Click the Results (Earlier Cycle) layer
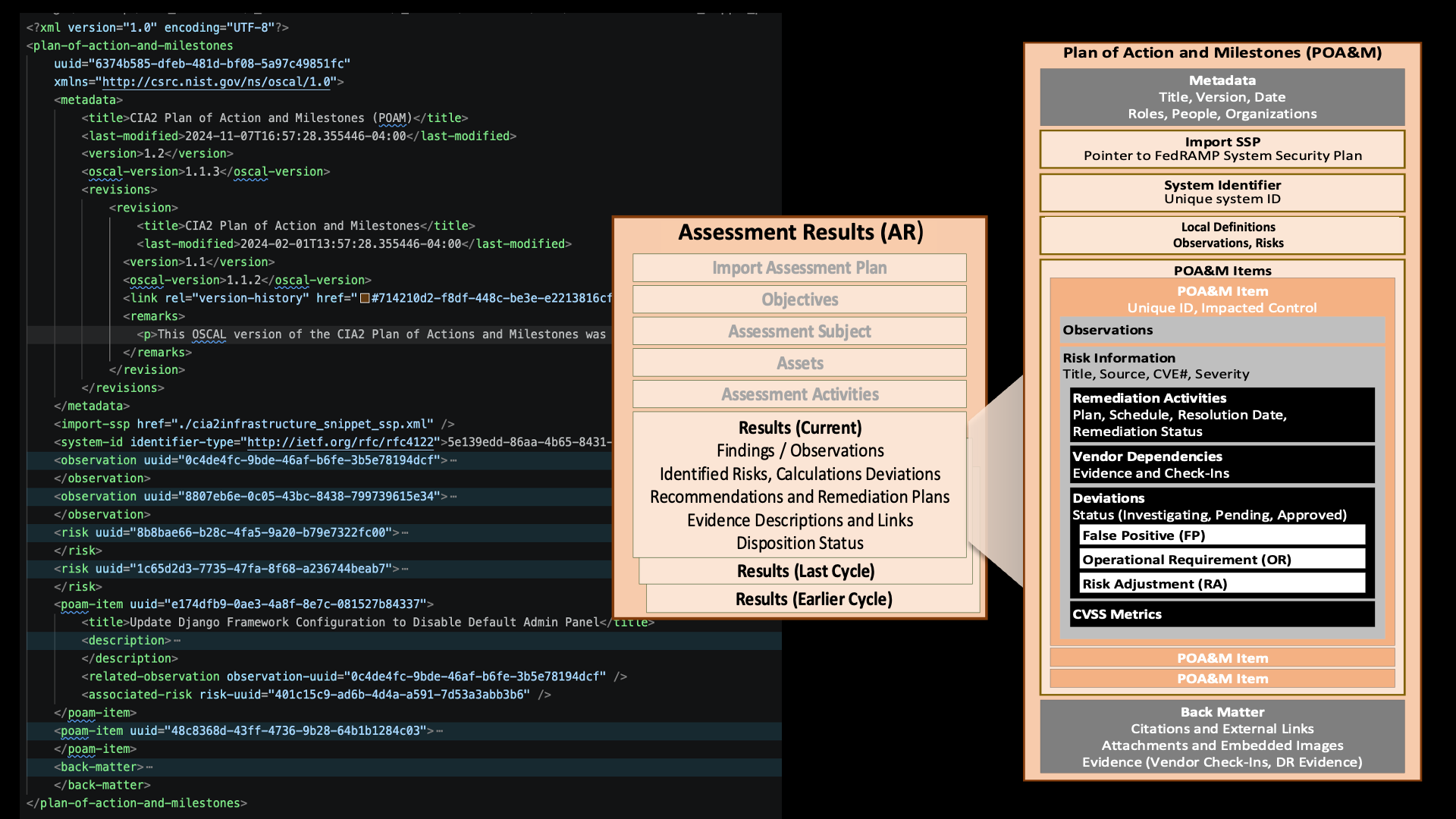The width and height of the screenshot is (1456, 819). click(813, 599)
